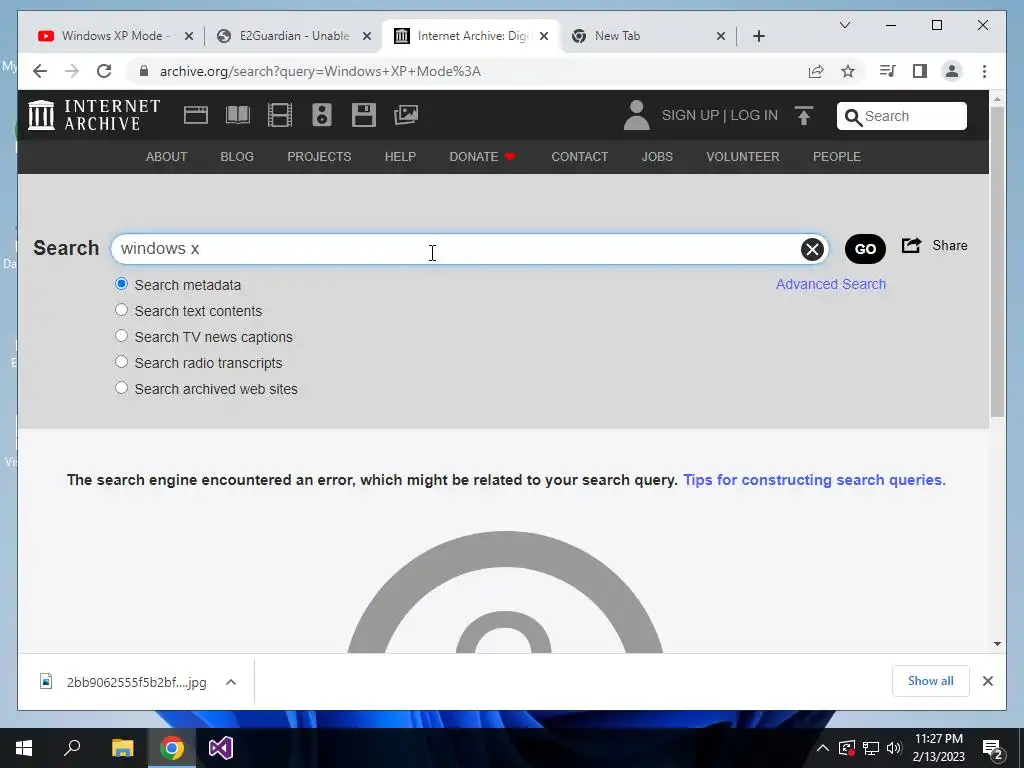Open the PROJECTS menu item
The image size is (1024, 768).
click(x=319, y=157)
